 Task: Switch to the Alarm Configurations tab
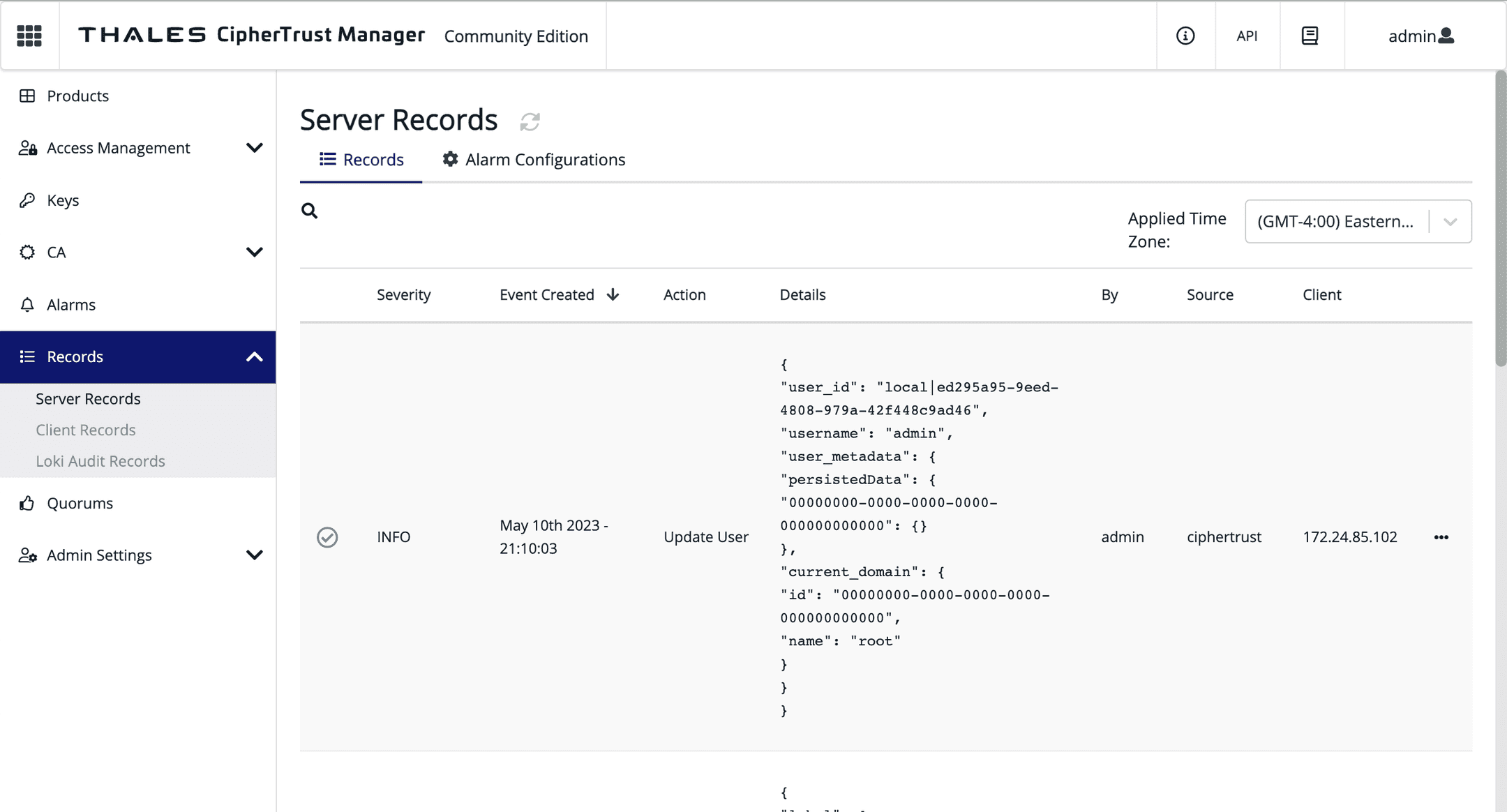534,160
